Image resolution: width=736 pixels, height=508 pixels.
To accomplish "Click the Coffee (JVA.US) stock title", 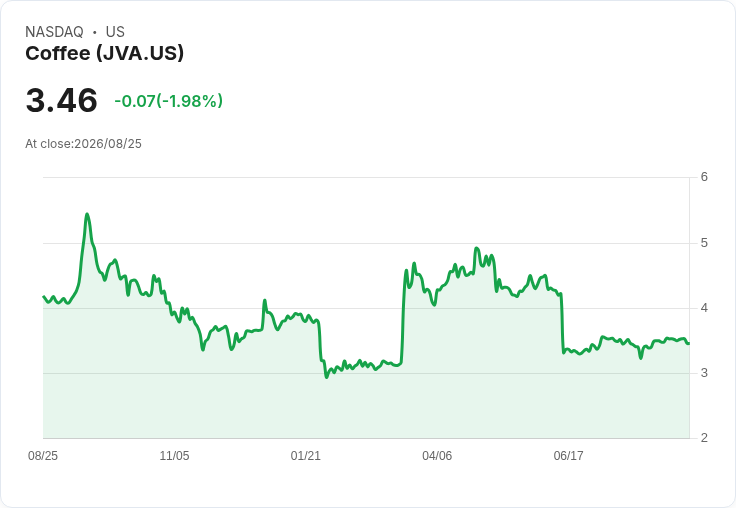I will tap(104, 54).
